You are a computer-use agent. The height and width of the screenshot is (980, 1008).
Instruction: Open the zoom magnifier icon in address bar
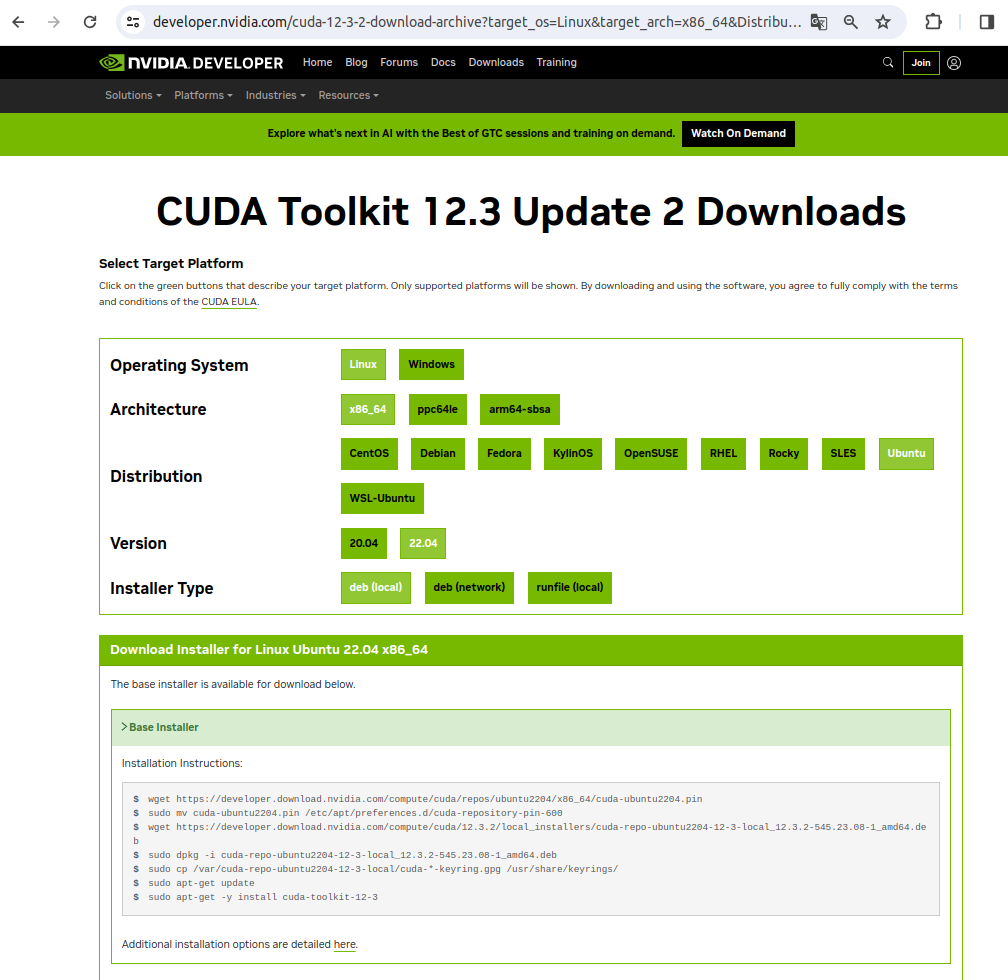coord(850,22)
